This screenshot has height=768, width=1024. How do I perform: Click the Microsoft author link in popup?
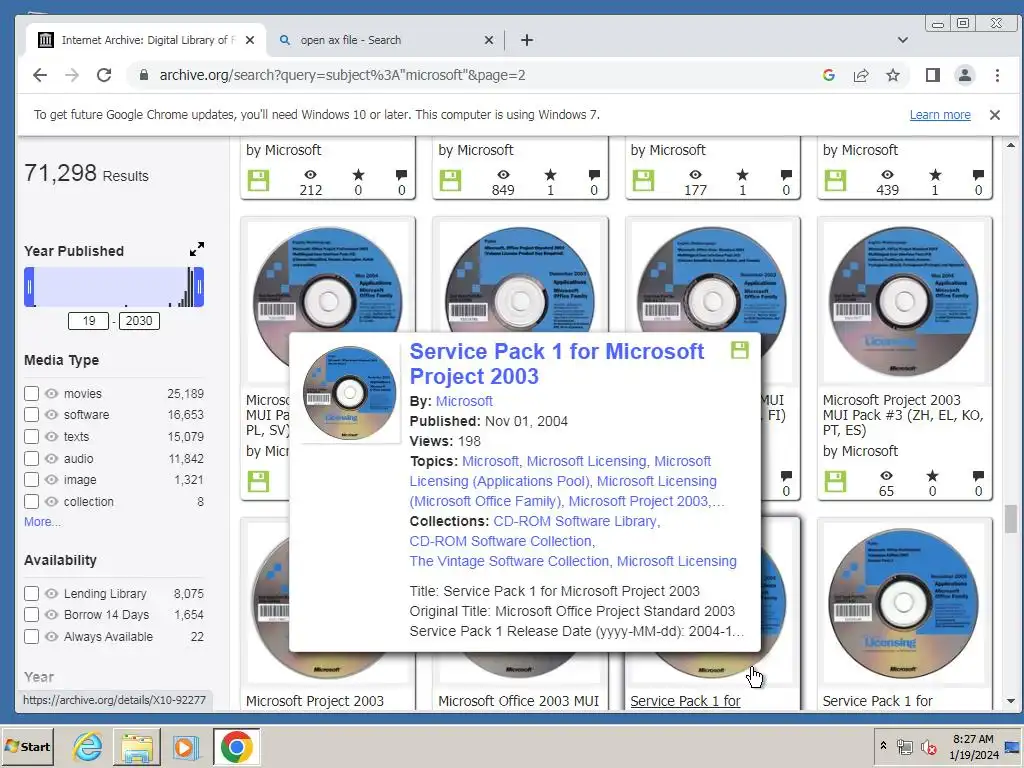[x=464, y=401]
